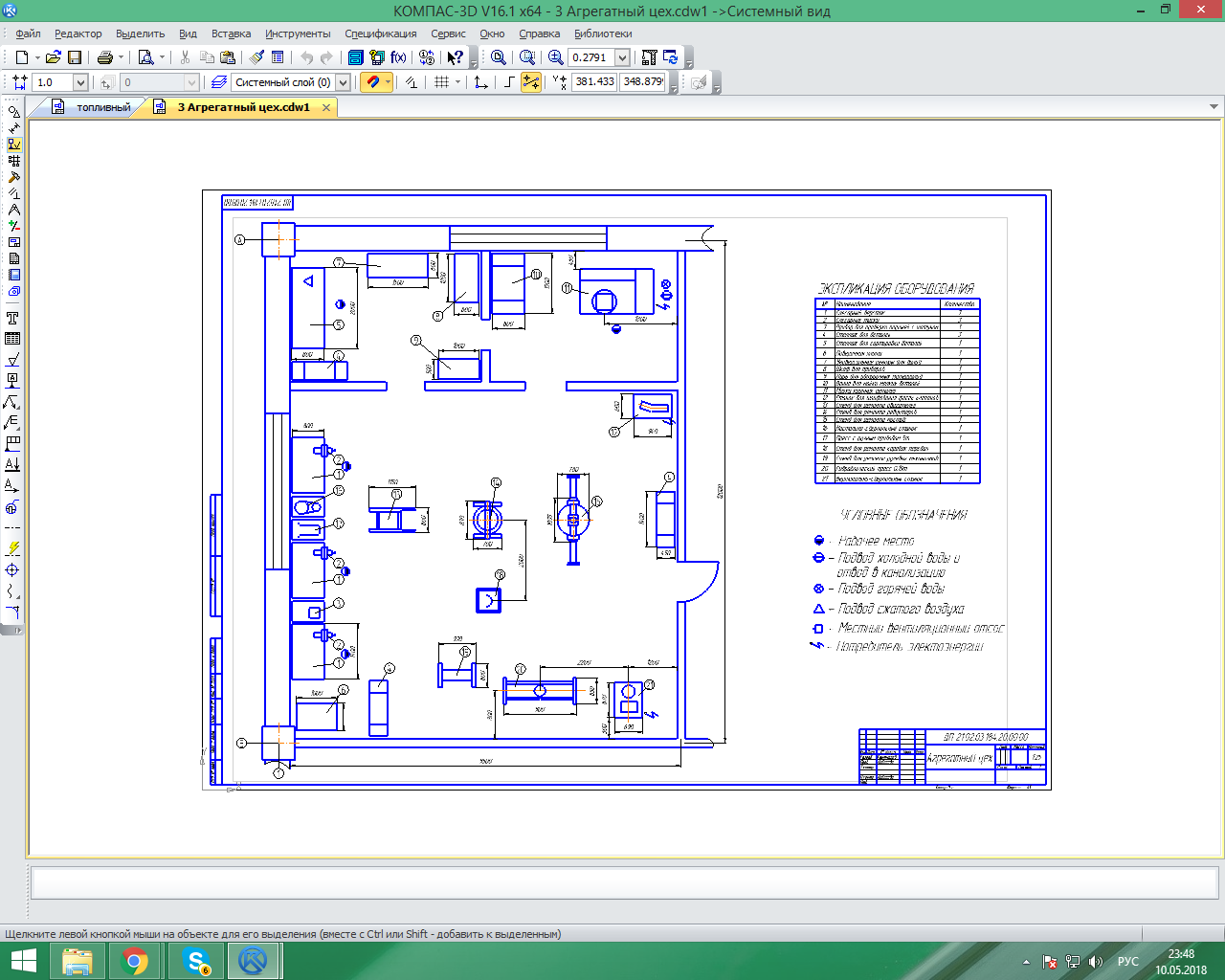
Task: Expand the zoom scale dropdown 0.2791
Action: click(622, 57)
